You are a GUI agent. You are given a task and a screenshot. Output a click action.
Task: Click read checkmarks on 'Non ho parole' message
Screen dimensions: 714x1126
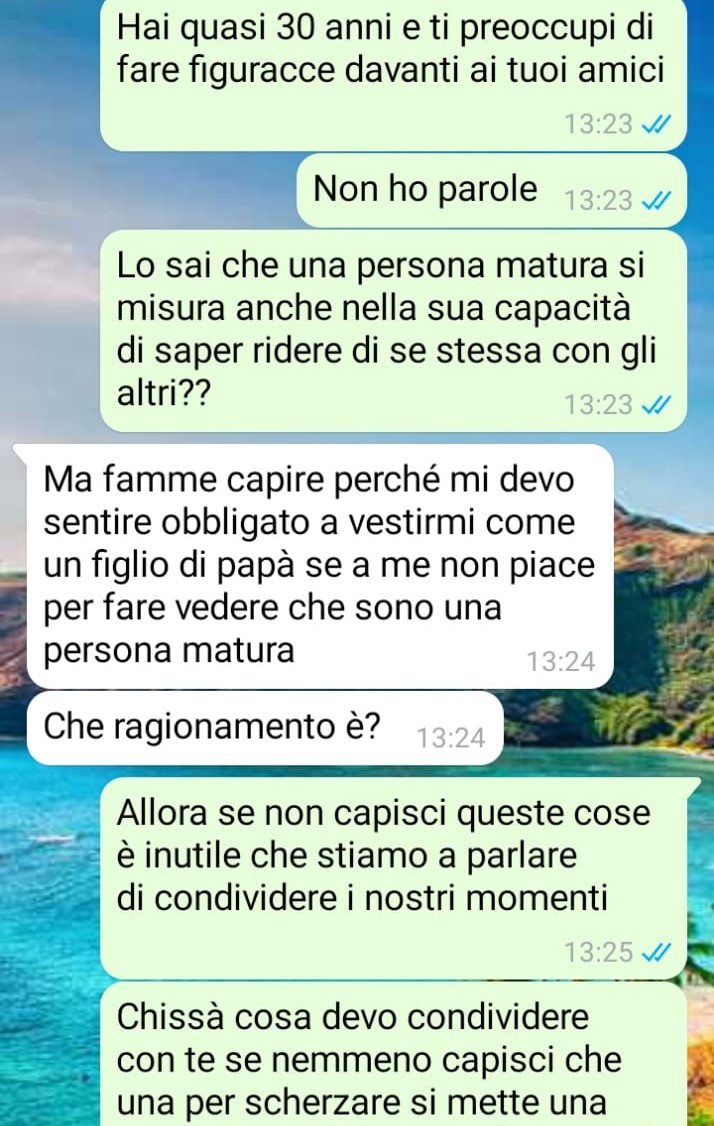(x=655, y=201)
